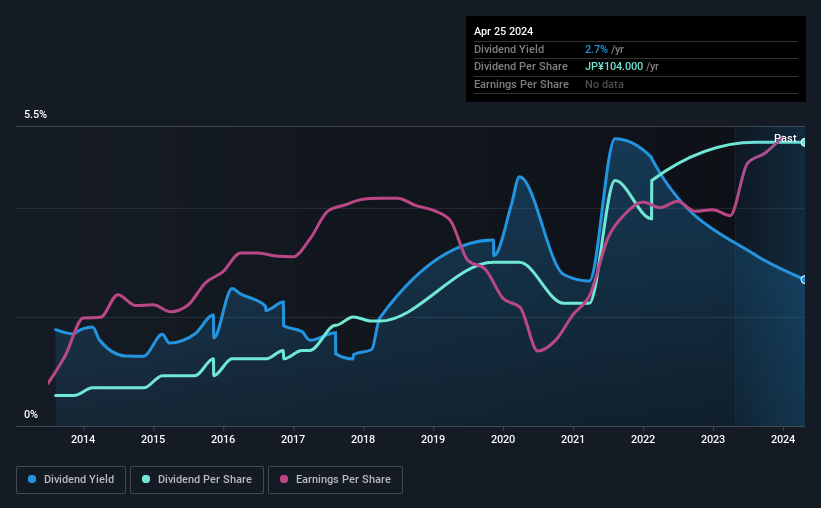This screenshot has height=508, width=821.
Task: Click the 5.5% y-axis label
Action: 35,114
